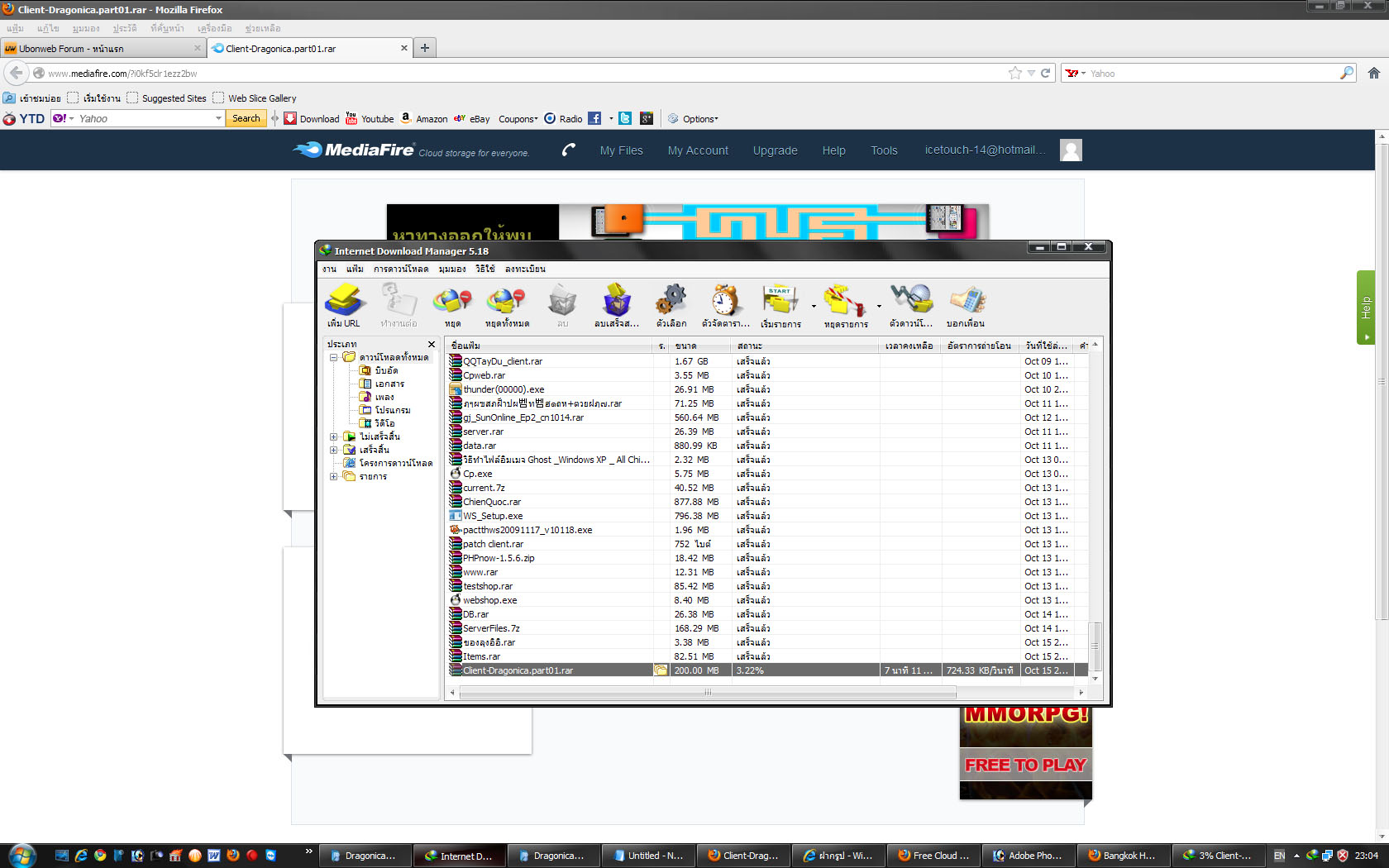This screenshot has width=1389, height=868.
Task: Expand the เสร็จสิ้น (finished) tree node
Action: 333,451
